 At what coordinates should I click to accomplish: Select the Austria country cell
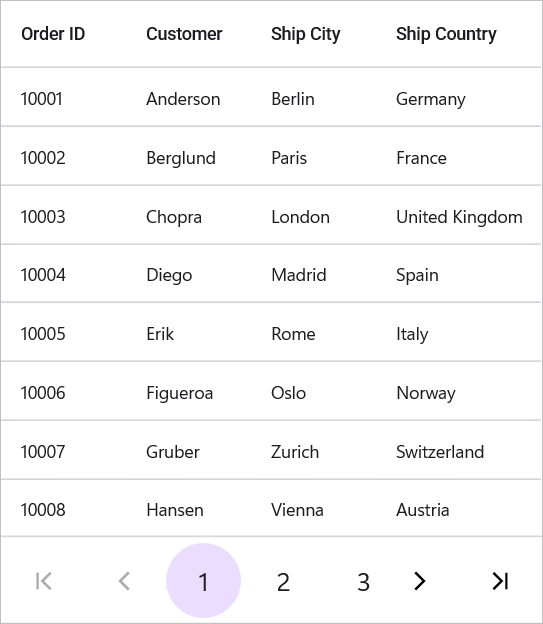(422, 510)
